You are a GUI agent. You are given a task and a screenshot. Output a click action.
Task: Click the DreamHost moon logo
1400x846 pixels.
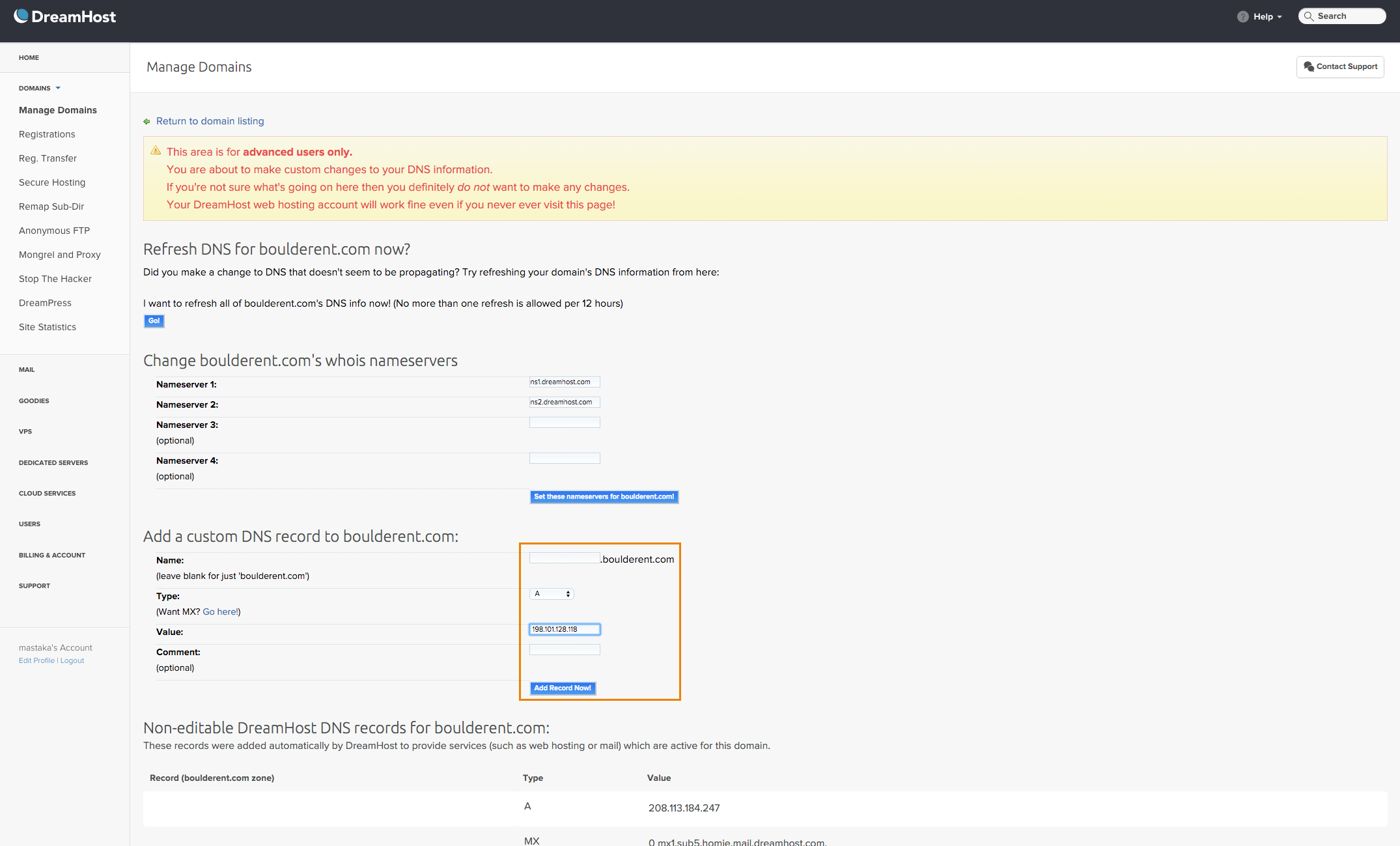tap(21, 16)
